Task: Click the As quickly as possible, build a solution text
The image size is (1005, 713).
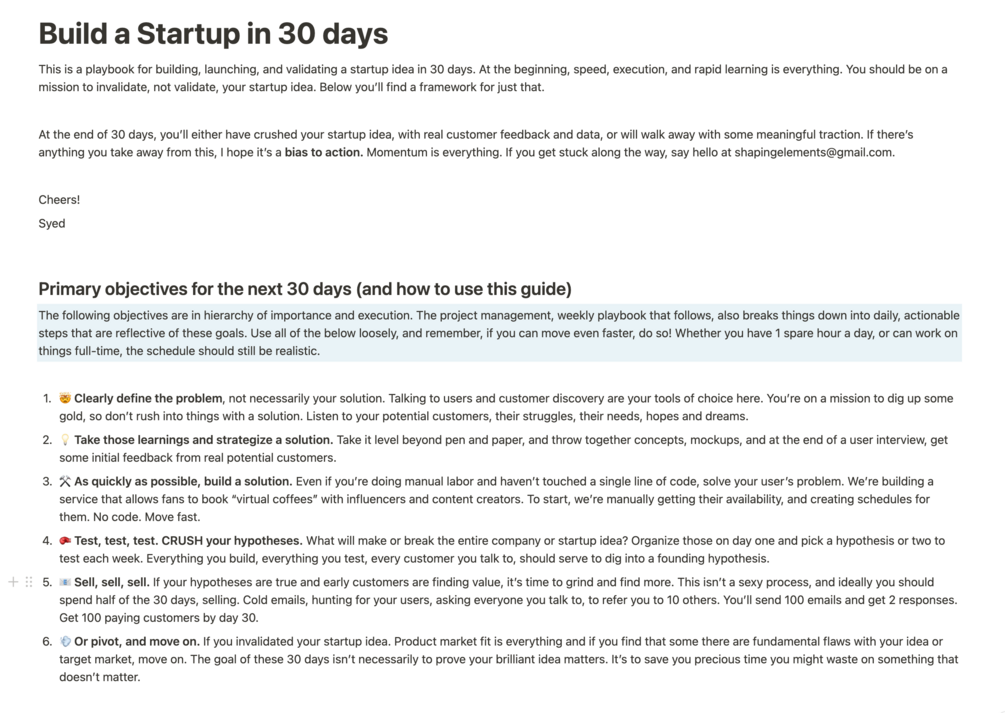Action: point(183,482)
